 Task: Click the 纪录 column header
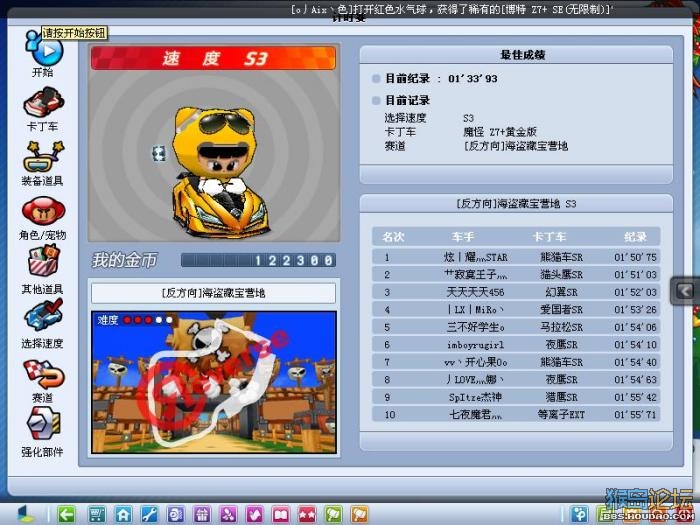[x=635, y=237]
